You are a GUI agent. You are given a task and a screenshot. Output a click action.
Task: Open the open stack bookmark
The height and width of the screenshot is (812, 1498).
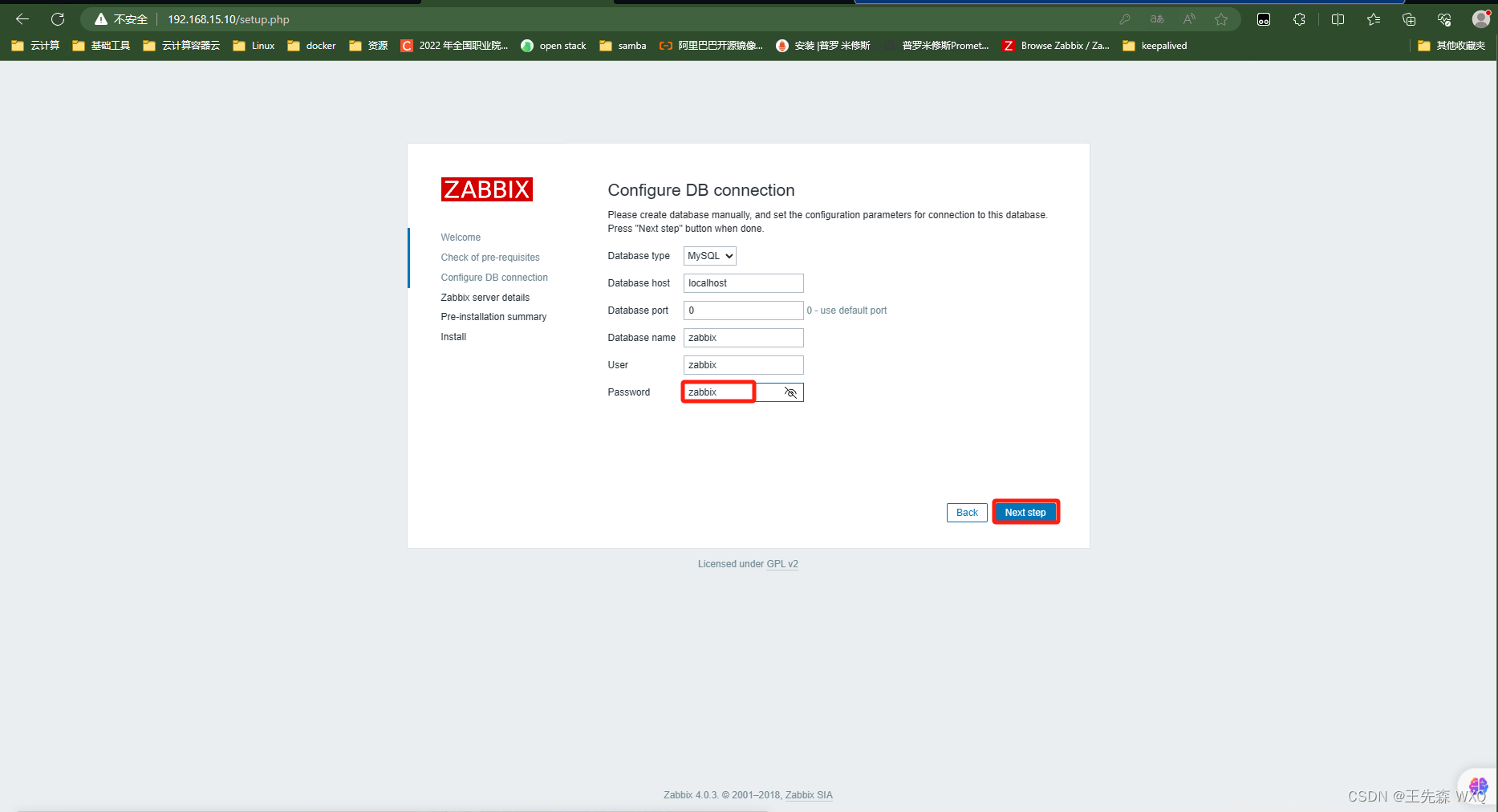point(554,46)
